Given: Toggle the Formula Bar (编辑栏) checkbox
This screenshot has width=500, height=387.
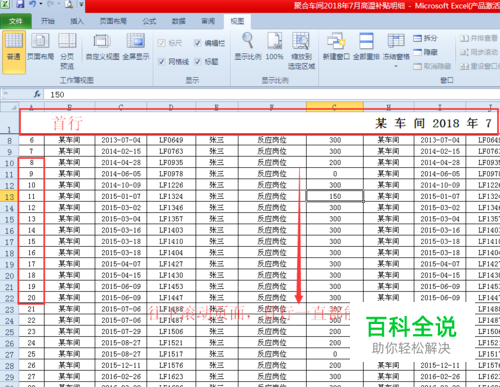Looking at the screenshot, I should point(198,43).
